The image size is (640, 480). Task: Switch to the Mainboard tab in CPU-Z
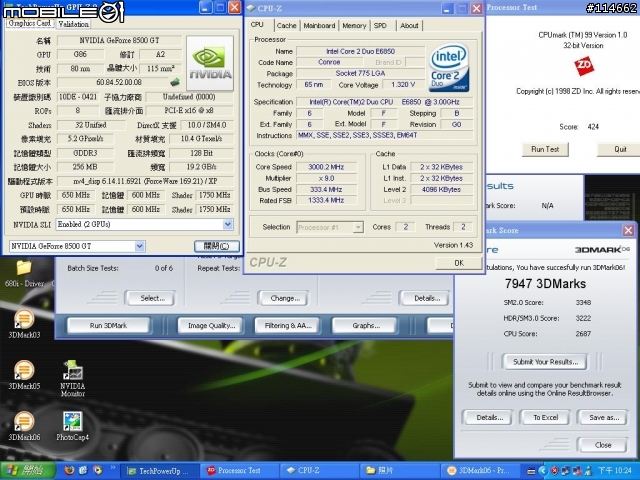319,25
